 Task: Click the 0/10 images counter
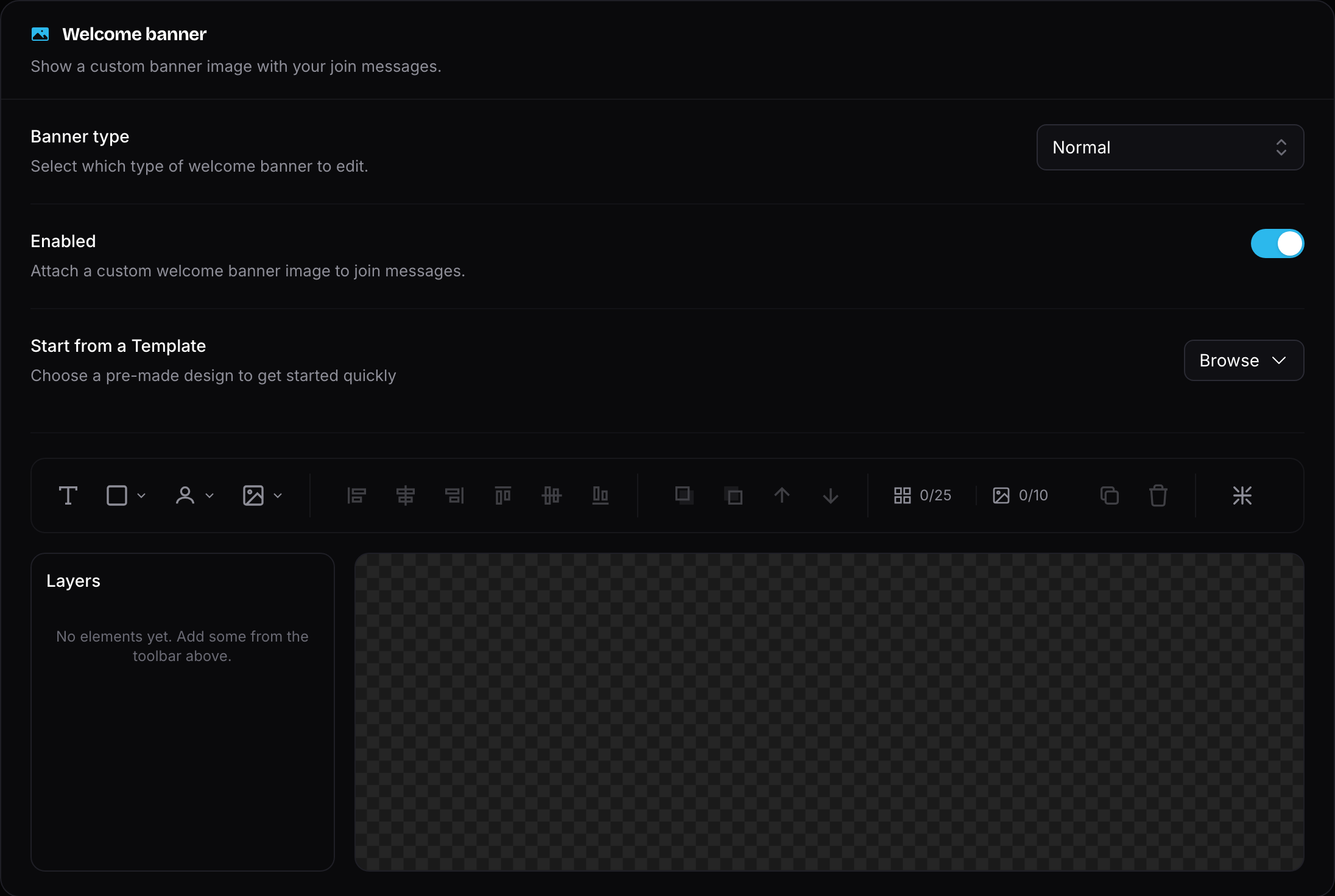(1034, 495)
